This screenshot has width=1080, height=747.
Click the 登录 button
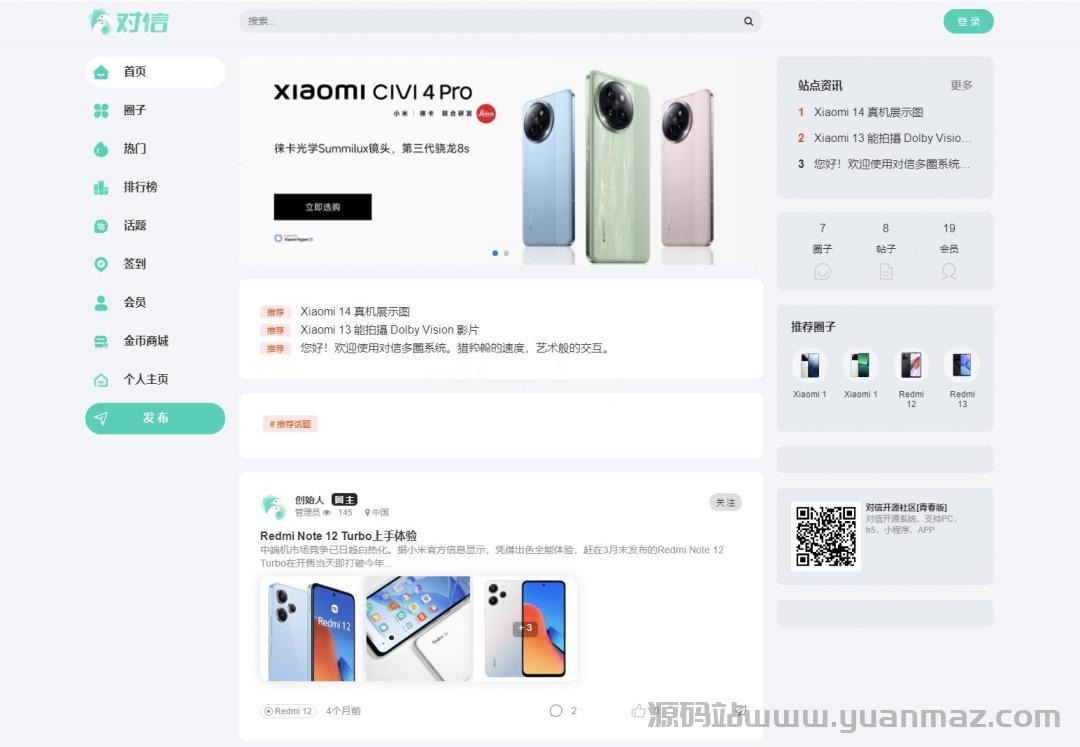coord(968,21)
